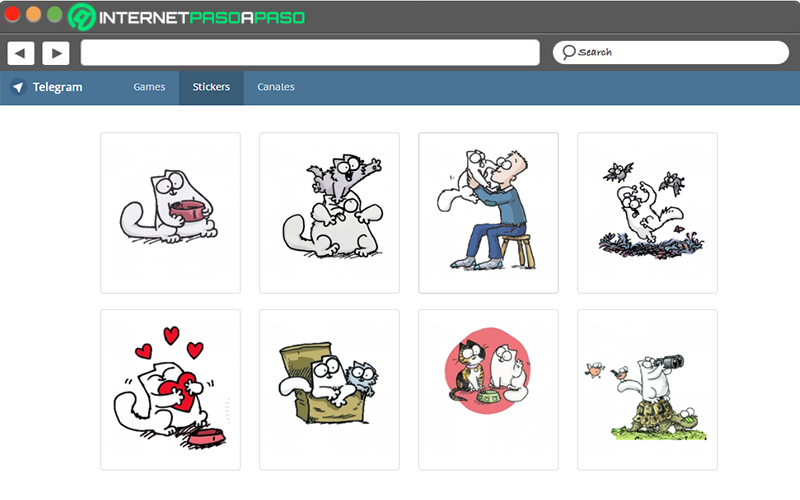800x500 pixels.
Task: Select sticker of two cats on pink circle
Action: point(488,390)
